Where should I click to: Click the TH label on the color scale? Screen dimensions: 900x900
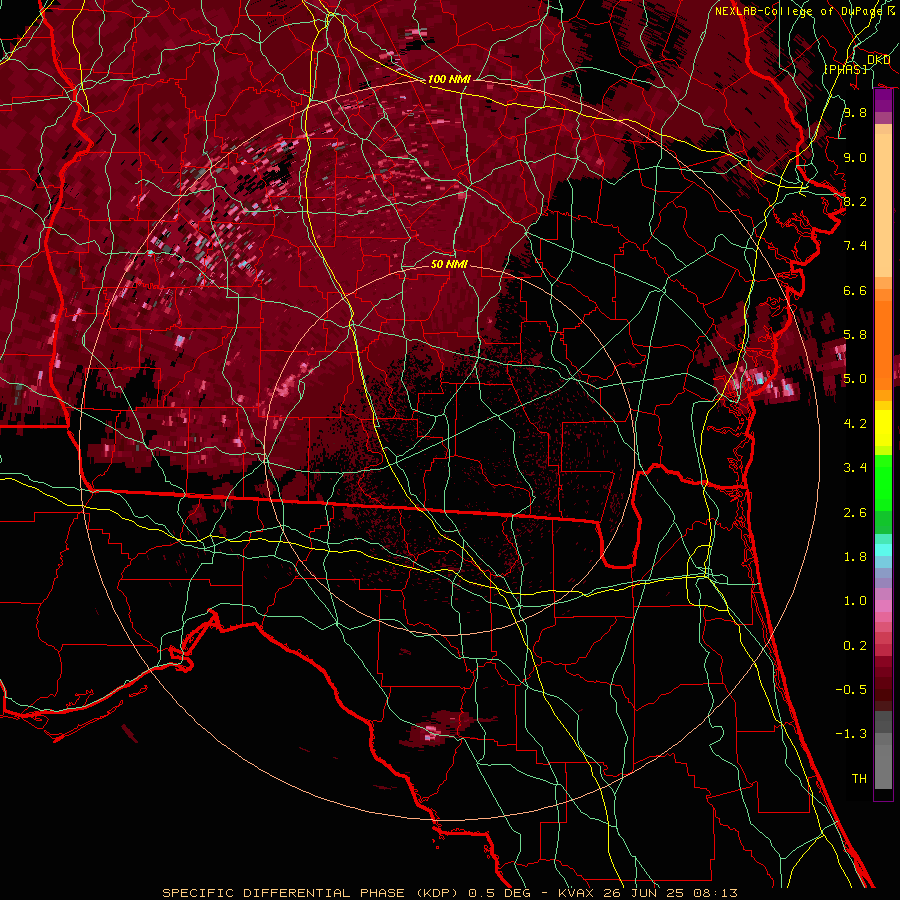(859, 779)
